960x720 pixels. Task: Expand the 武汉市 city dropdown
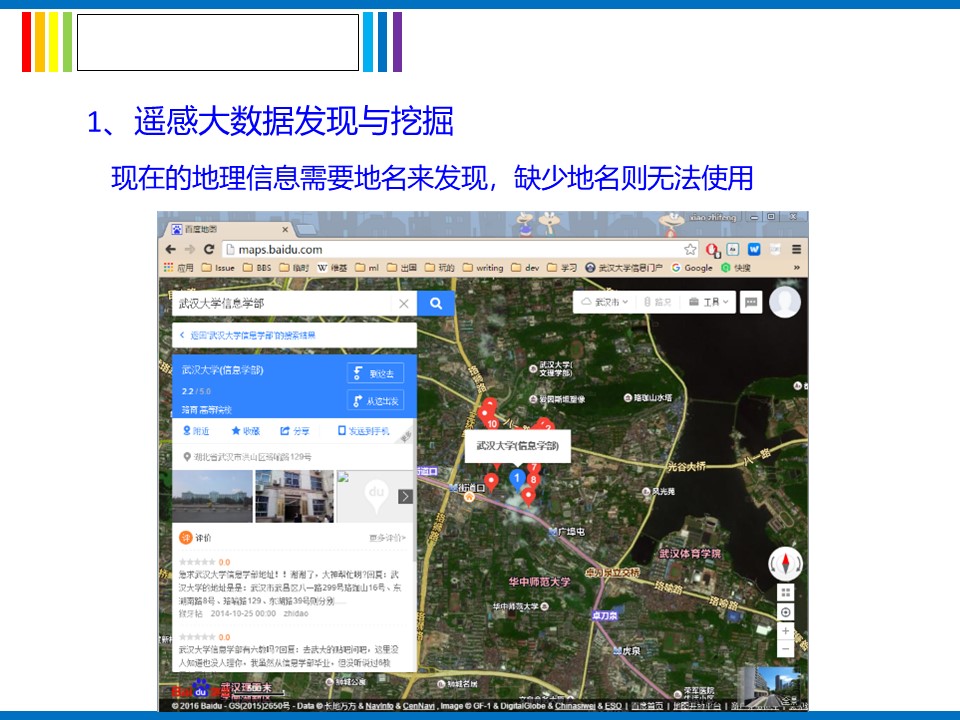click(605, 302)
